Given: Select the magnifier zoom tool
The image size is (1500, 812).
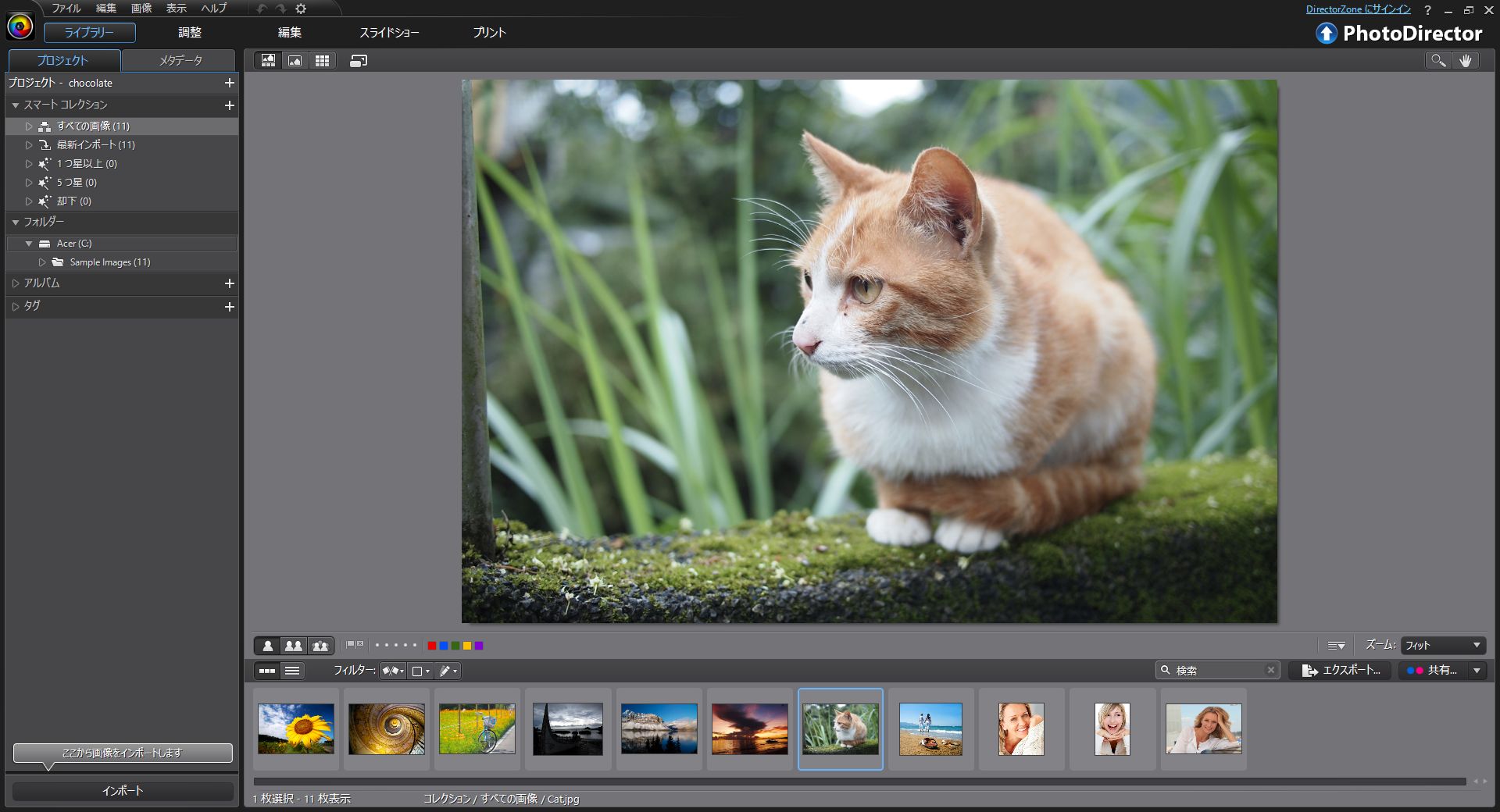Looking at the screenshot, I should 1438,61.
